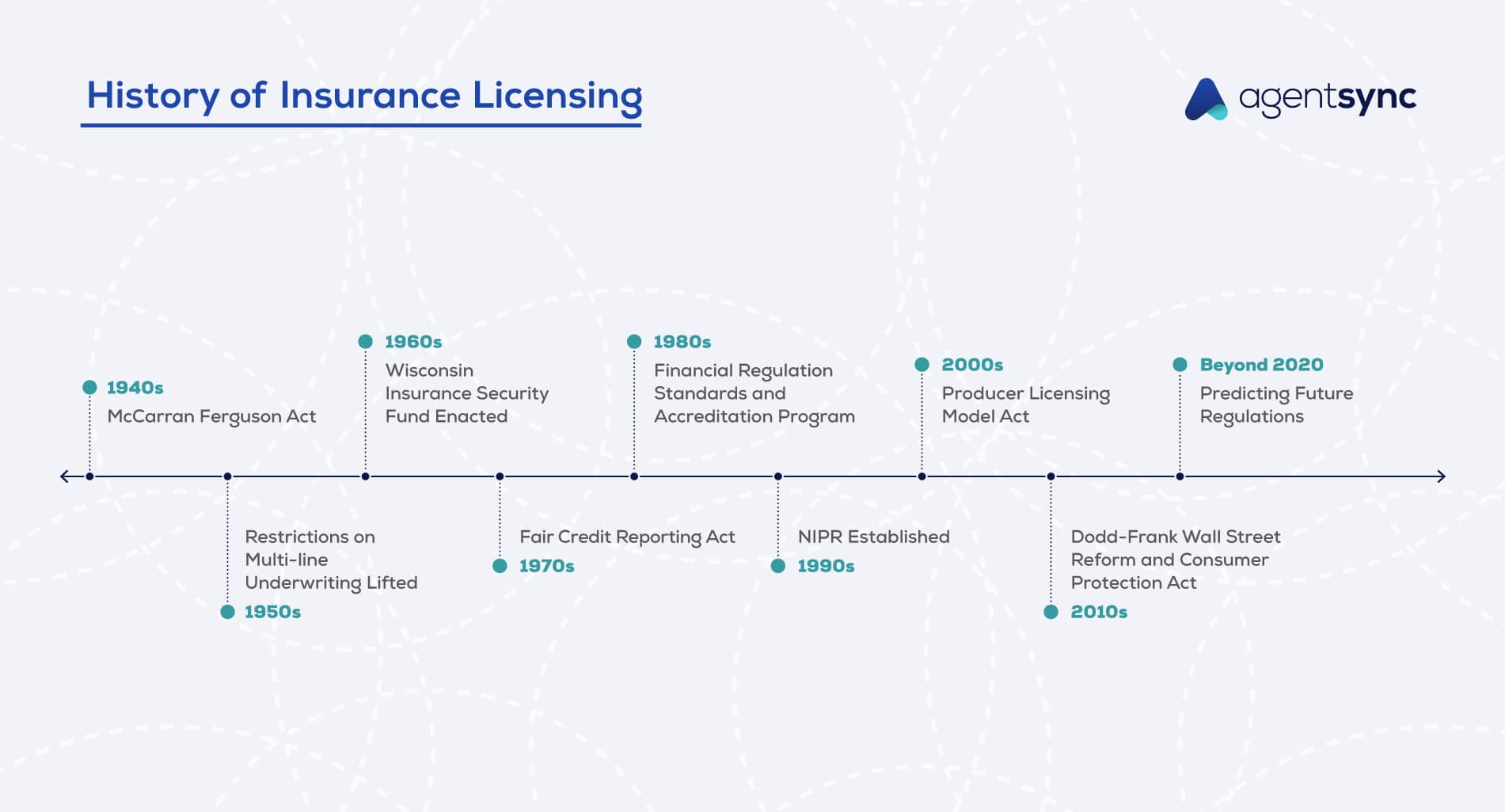1505x812 pixels.
Task: Select the 2000s timeline dot
Action: click(923, 365)
